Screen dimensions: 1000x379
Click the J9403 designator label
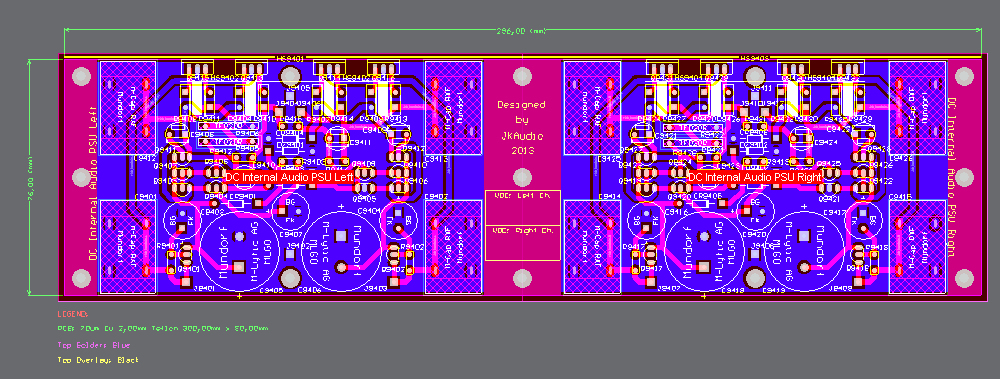(375, 288)
